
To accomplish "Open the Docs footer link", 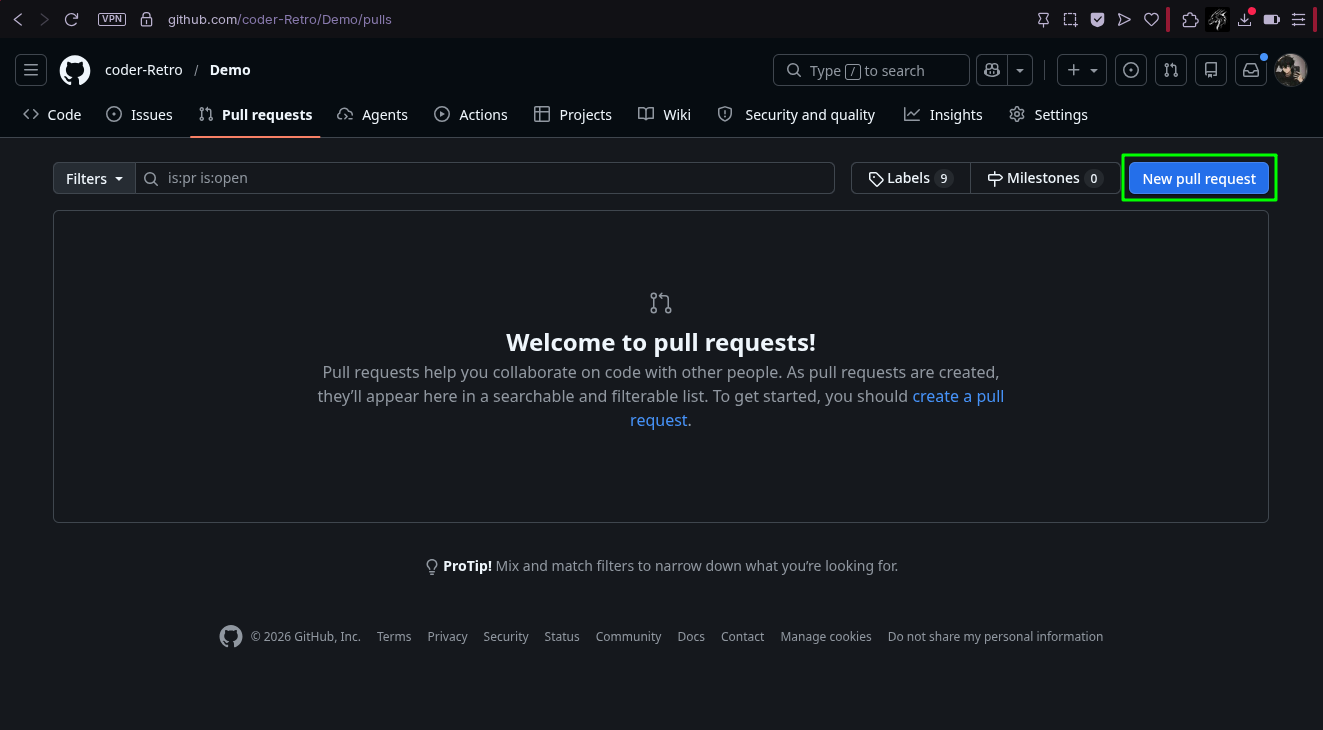I will point(691,636).
